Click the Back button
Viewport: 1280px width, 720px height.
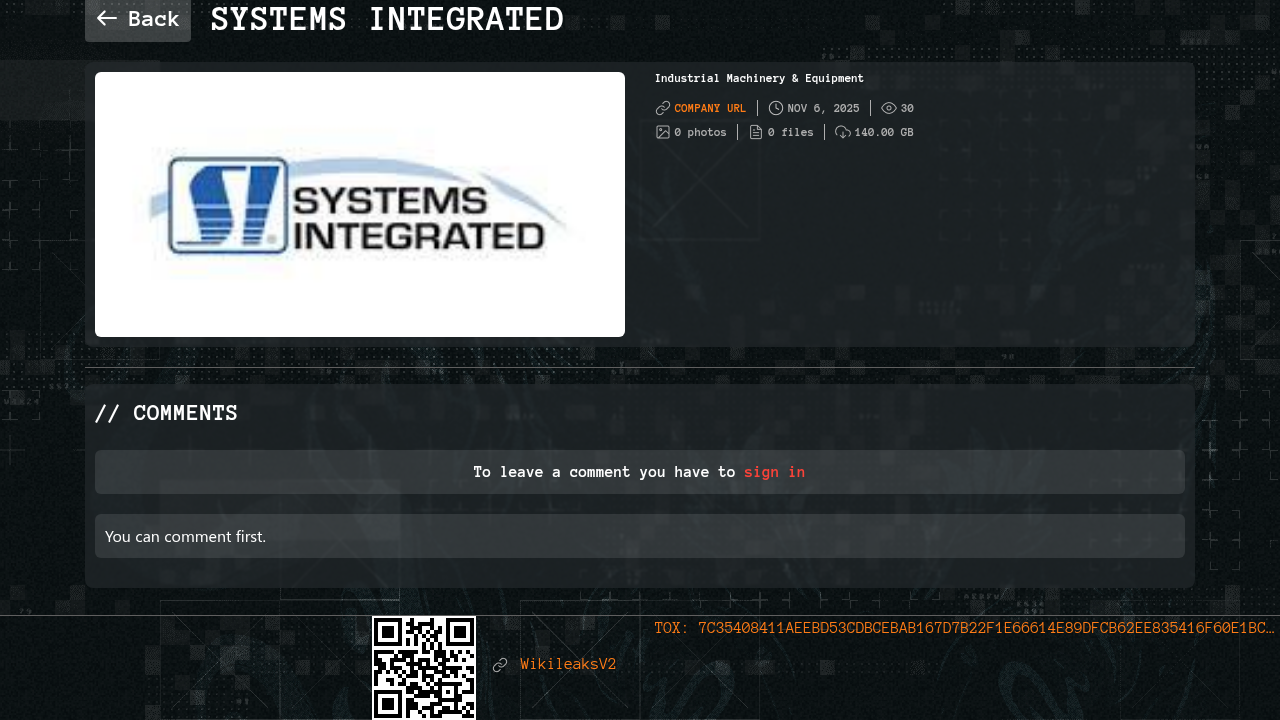point(138,19)
